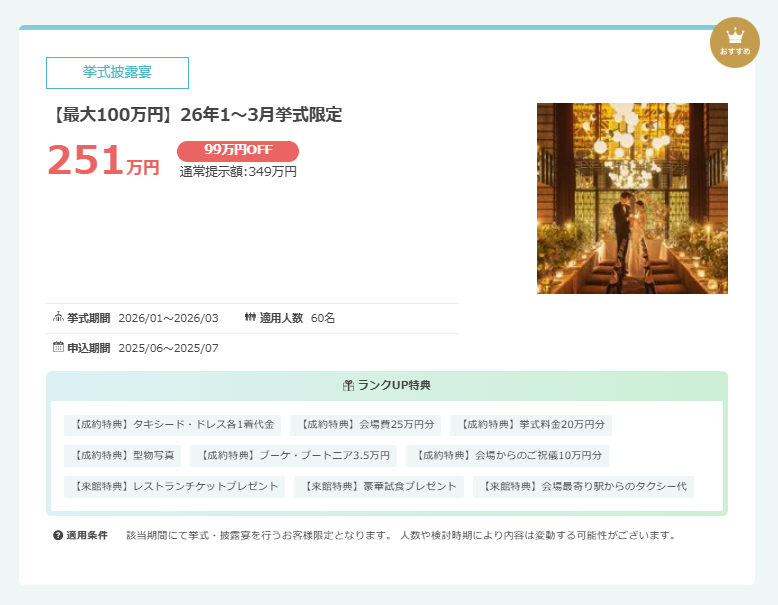
Task: Click the 挙式披露宴 category label
Action: pyautogui.click(x=117, y=72)
